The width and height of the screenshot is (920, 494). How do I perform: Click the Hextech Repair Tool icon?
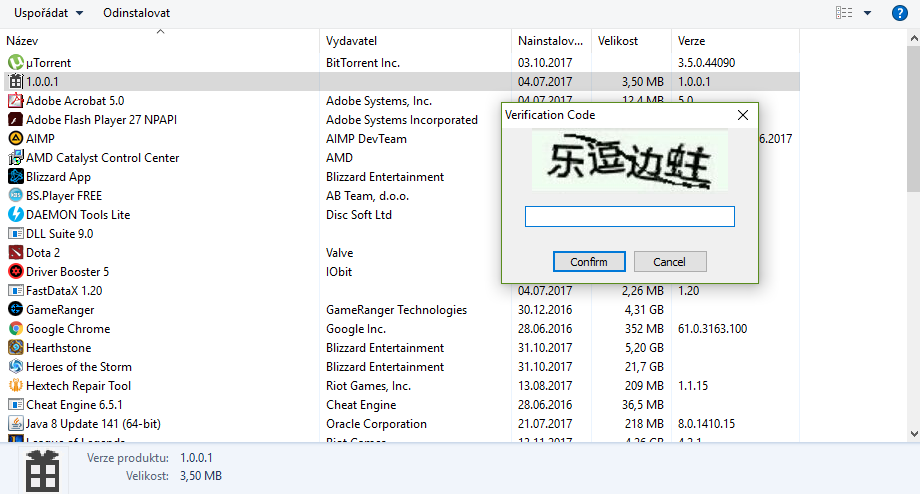click(x=16, y=385)
